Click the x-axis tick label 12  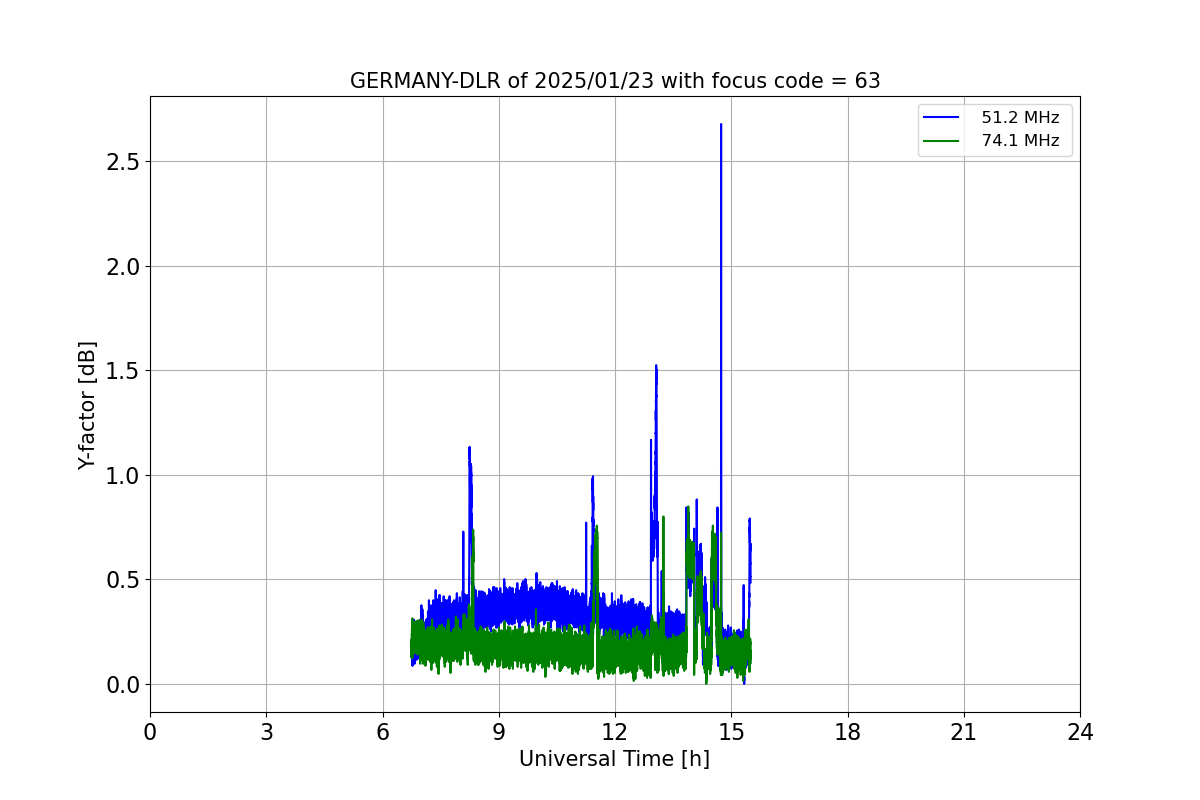tap(615, 733)
